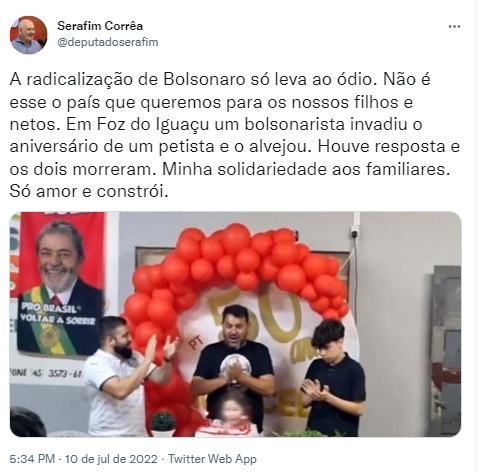Select the tweet text about Foz do Iguaçu
Viewport: 478px width, 472px height.
[x=235, y=135]
